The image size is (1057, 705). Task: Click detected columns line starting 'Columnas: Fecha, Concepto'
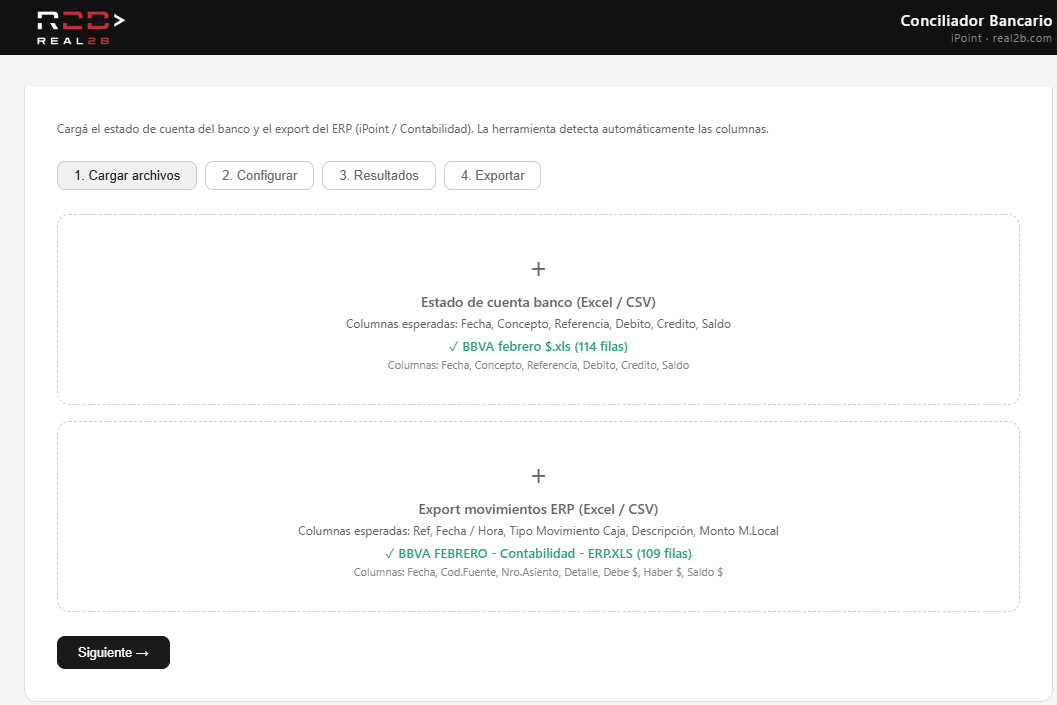[x=538, y=365]
